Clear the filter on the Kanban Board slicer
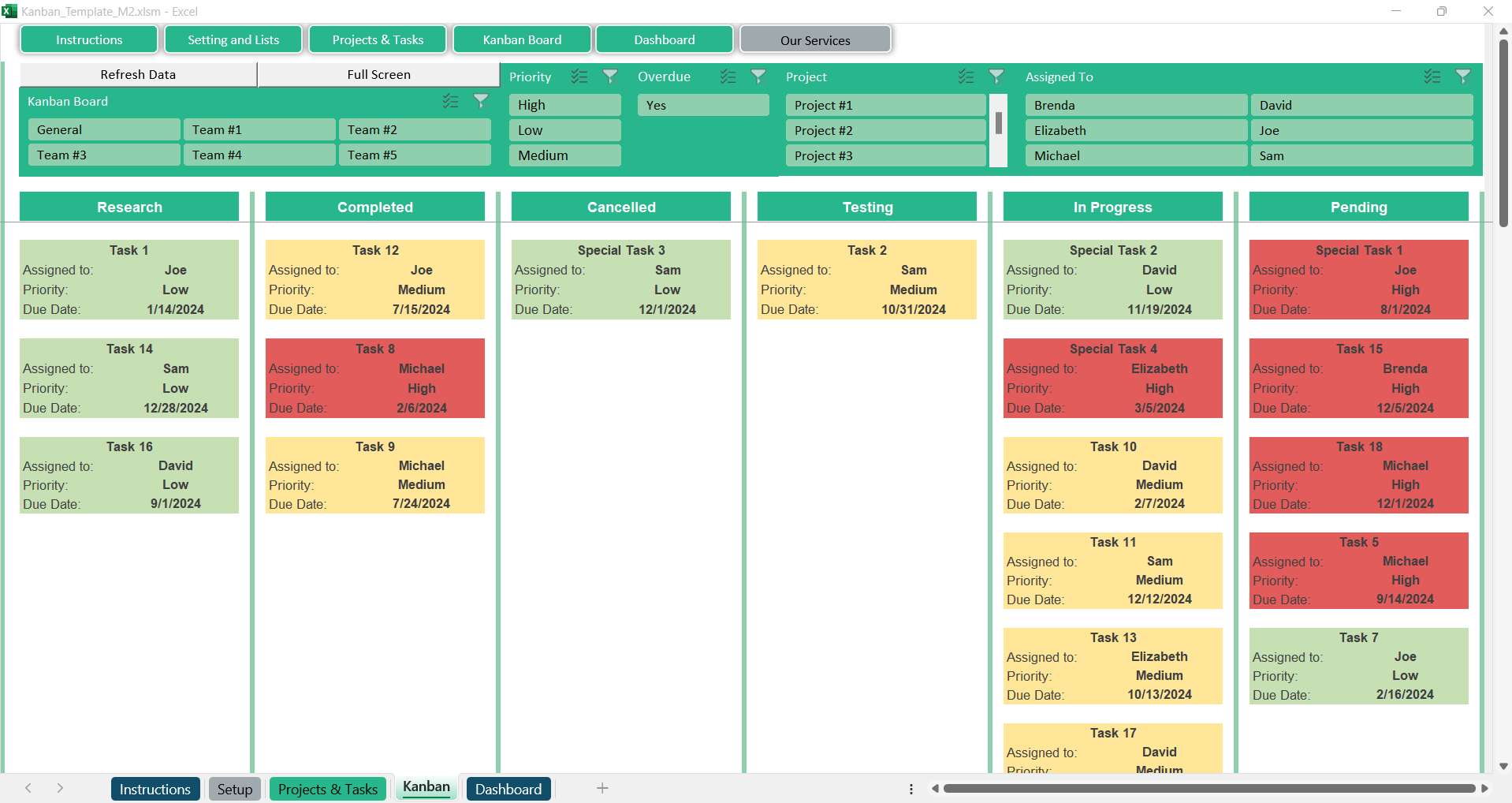This screenshot has width=1512, height=803. 481,101
